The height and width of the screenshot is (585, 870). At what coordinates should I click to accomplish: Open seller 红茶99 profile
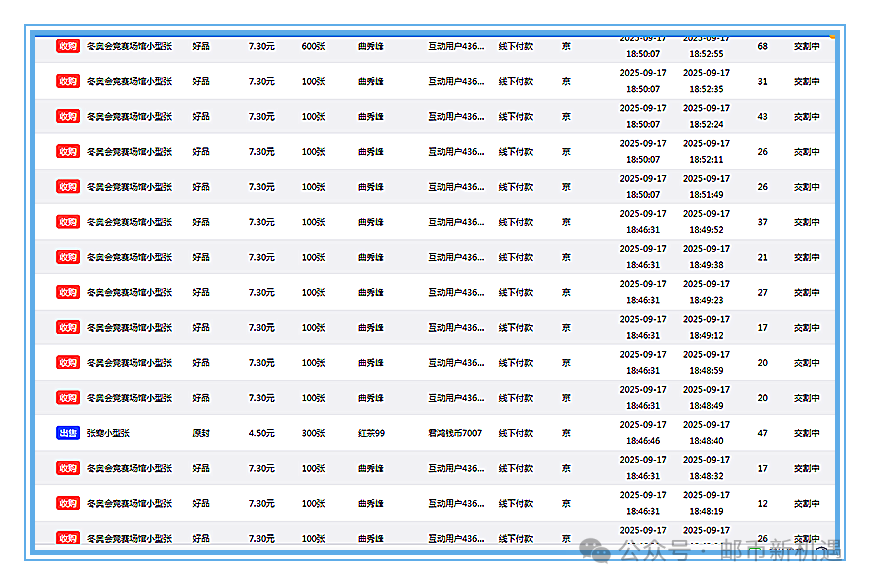tap(371, 433)
